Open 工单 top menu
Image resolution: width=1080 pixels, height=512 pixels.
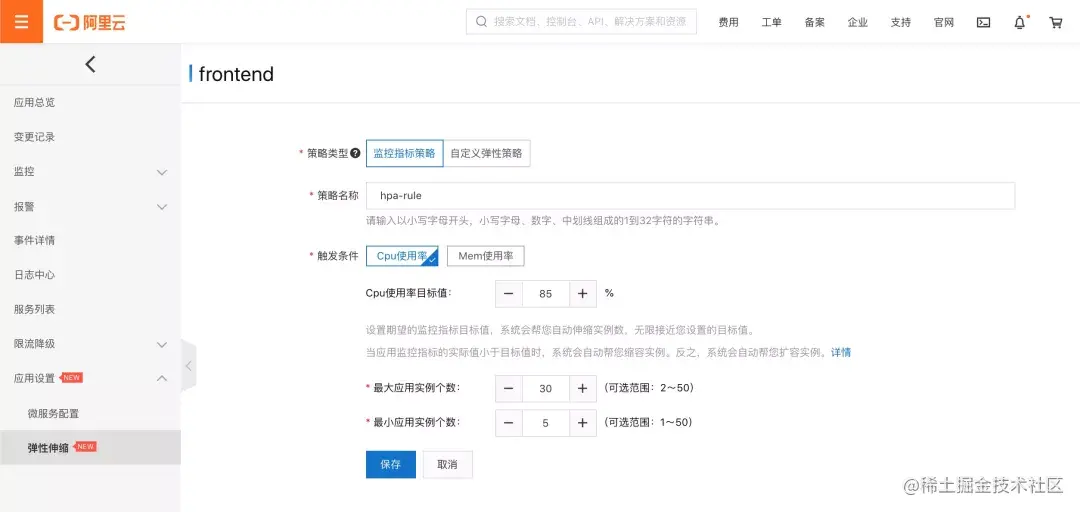pyautogui.click(x=771, y=22)
